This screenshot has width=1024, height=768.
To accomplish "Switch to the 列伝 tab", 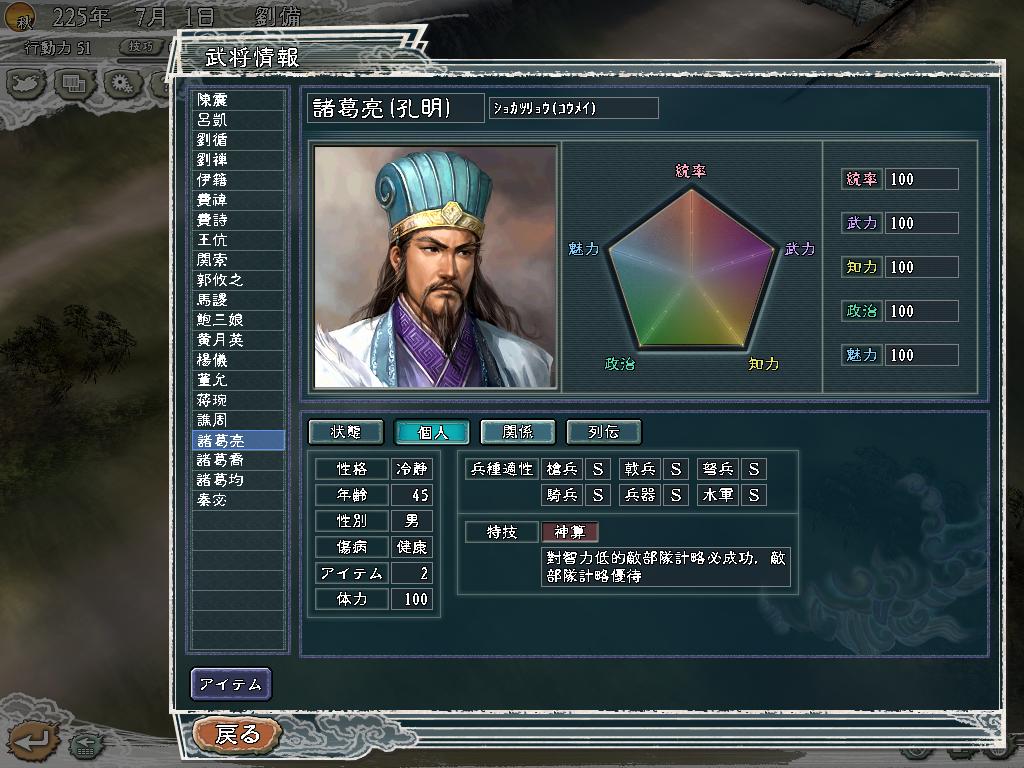I will [603, 432].
